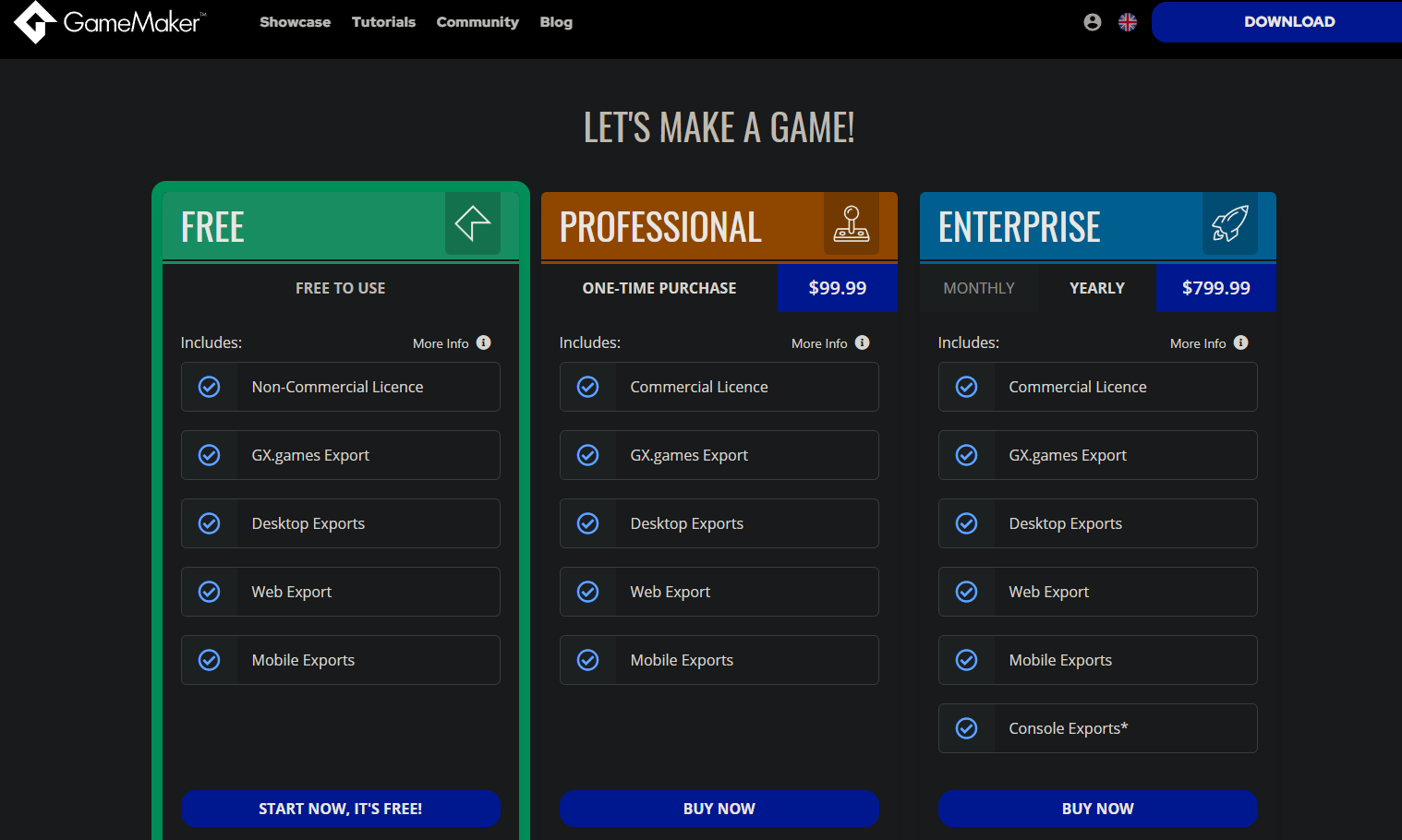
Task: Click checkmark beside Console Exports
Action: pyautogui.click(x=967, y=728)
